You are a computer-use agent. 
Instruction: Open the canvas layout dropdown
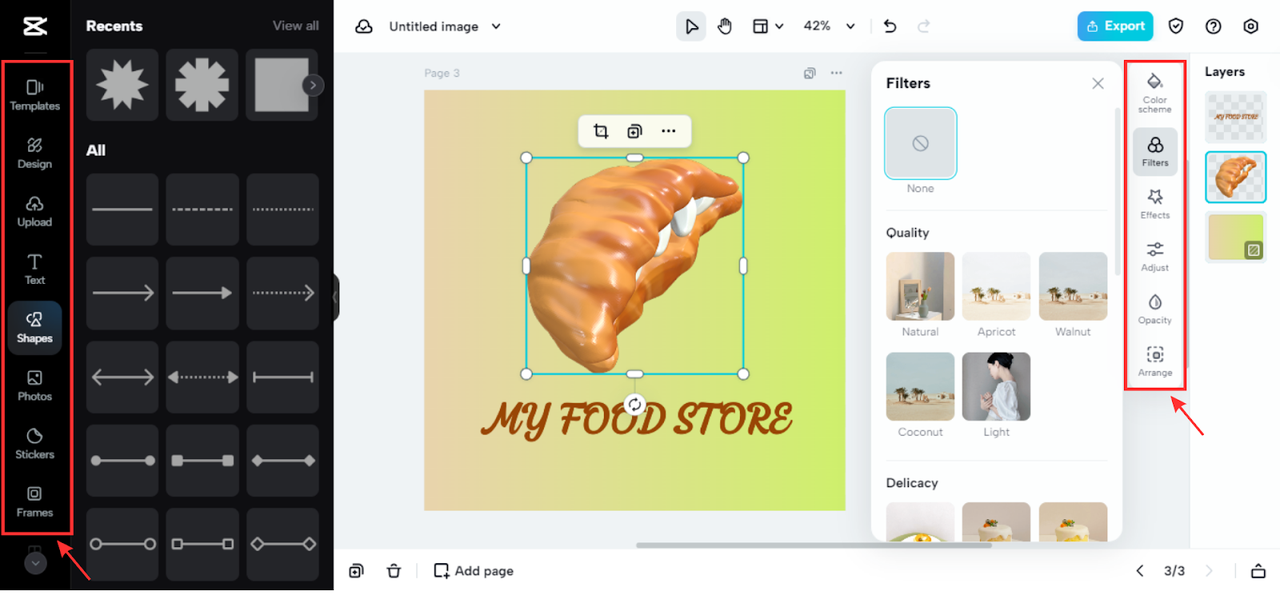(768, 26)
